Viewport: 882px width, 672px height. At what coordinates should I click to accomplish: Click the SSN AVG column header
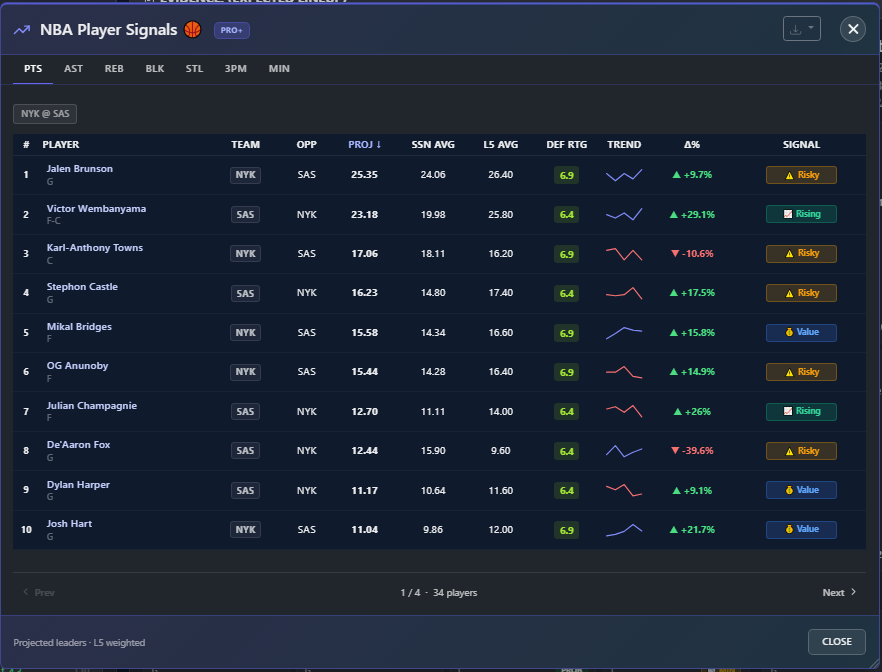click(x=433, y=145)
